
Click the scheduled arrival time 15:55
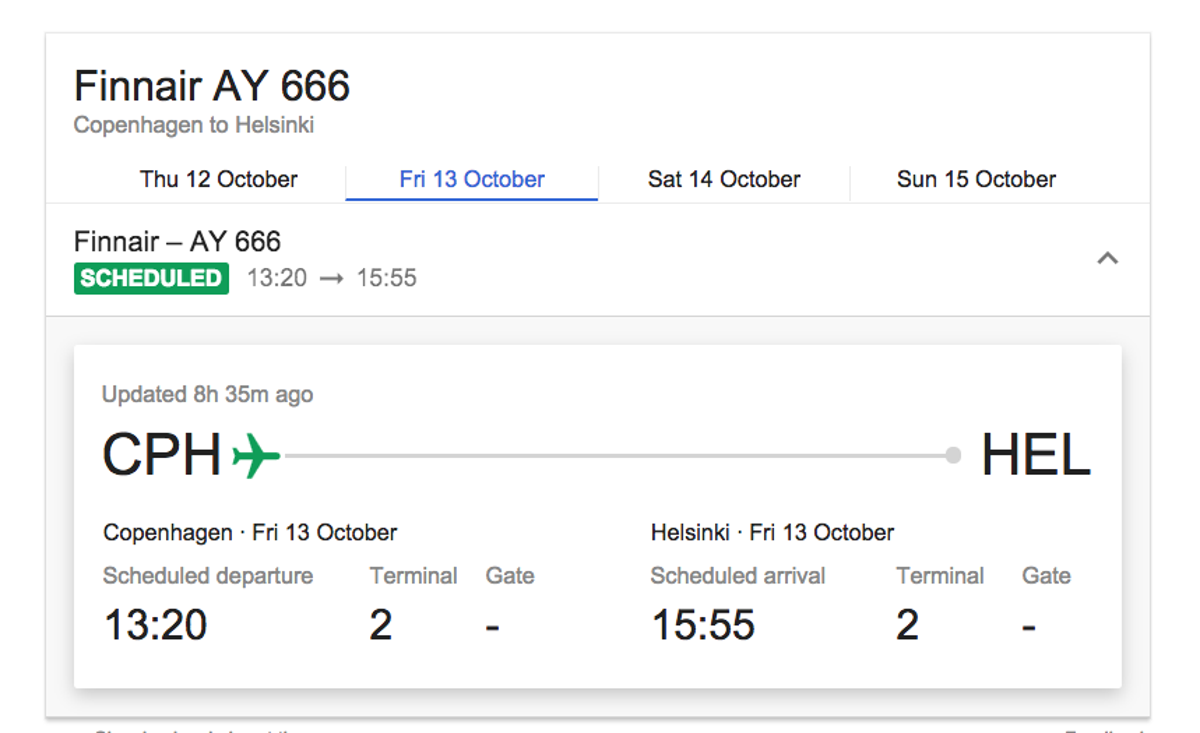point(703,623)
